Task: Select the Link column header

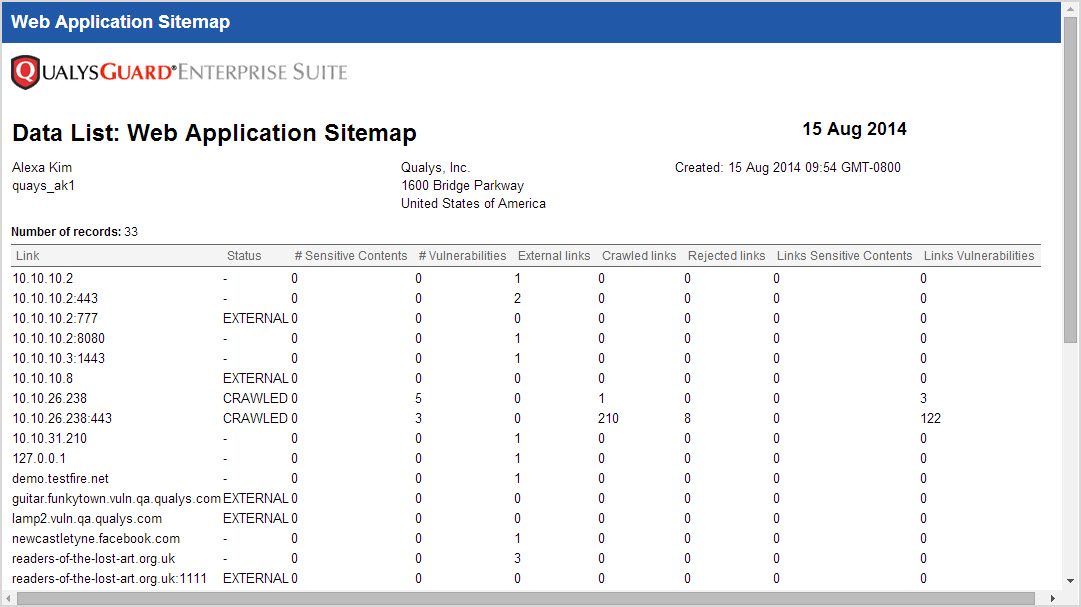Action: [x=27, y=256]
